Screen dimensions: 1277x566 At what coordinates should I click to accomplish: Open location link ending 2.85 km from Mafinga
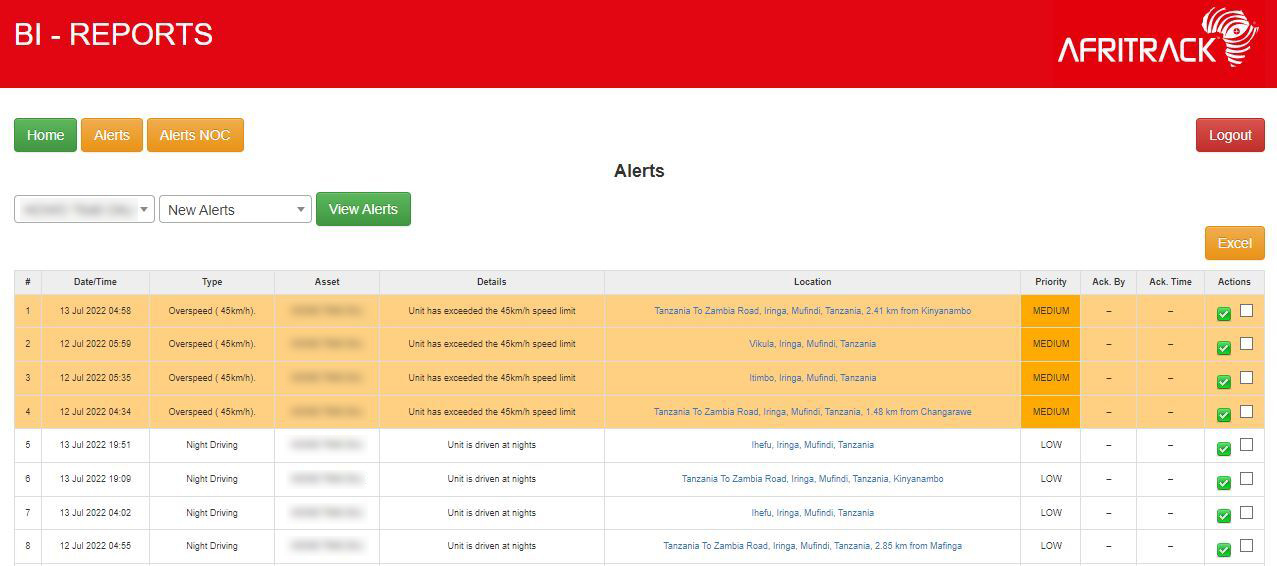point(812,546)
